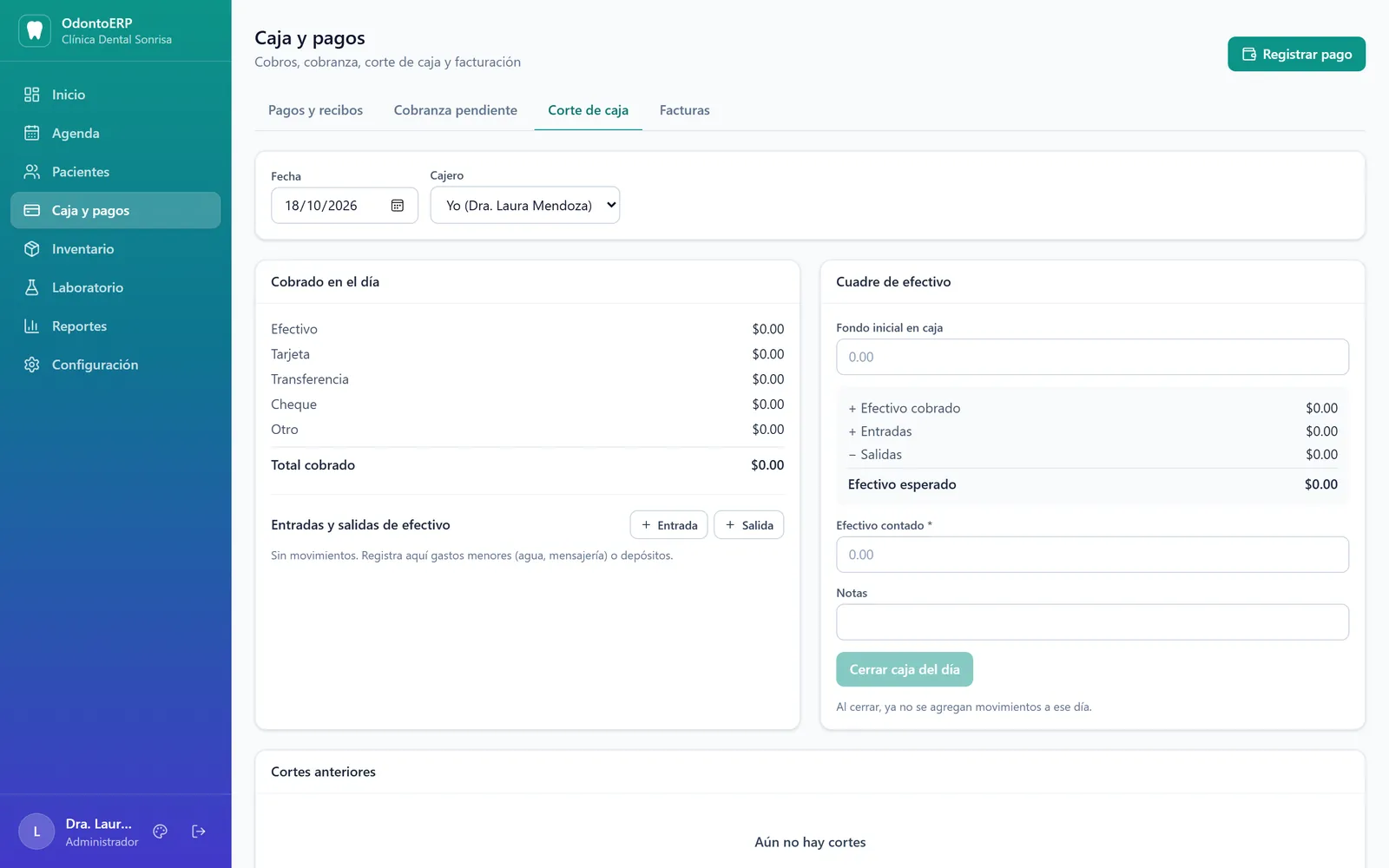Open Inicio dashboard icon in sidebar
Image resolution: width=1389 pixels, height=868 pixels.
pos(32,95)
